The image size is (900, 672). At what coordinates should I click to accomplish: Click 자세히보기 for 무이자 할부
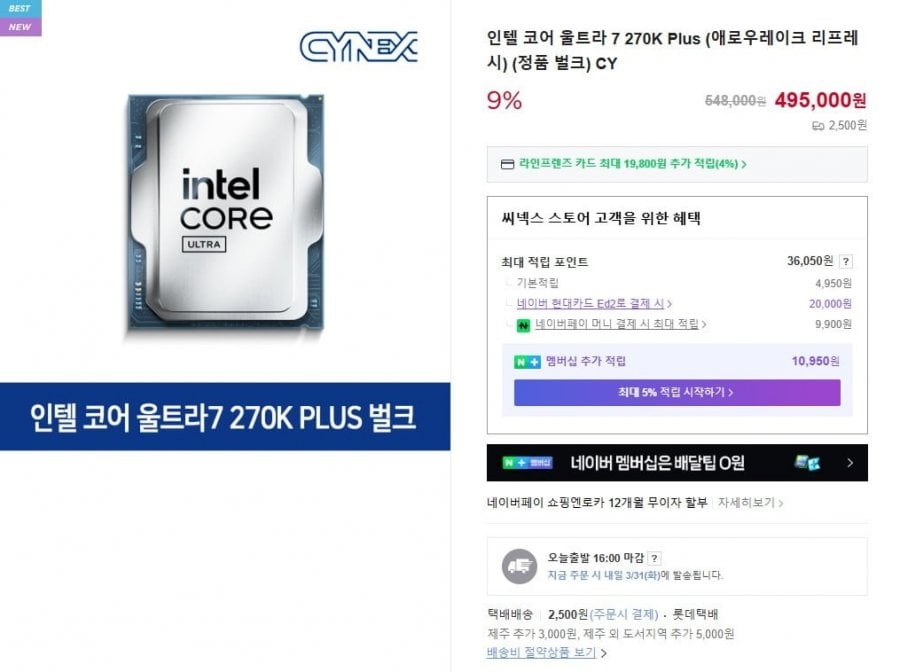[x=750, y=503]
